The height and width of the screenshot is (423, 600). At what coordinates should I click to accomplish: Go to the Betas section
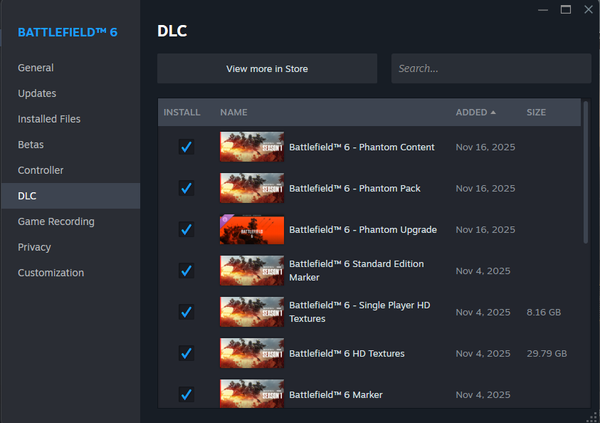(x=31, y=145)
